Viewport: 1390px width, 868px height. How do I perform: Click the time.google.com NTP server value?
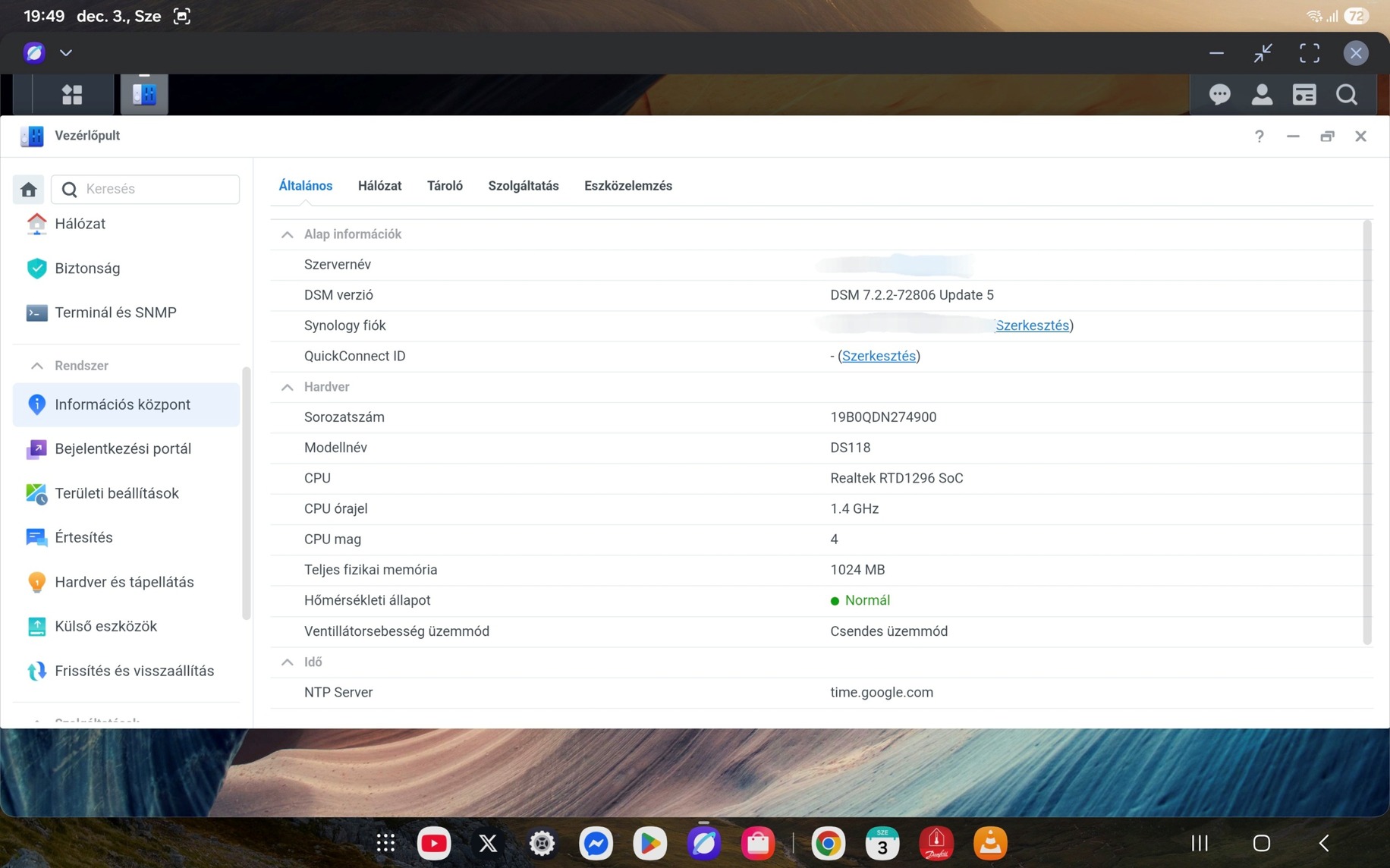coord(882,692)
